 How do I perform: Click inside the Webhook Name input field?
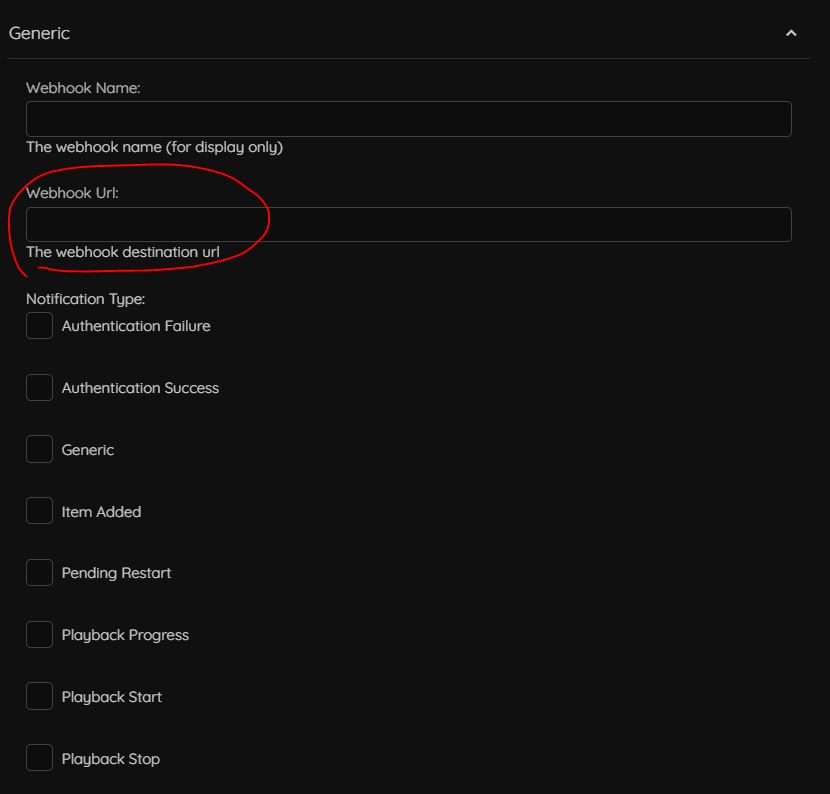[x=408, y=118]
